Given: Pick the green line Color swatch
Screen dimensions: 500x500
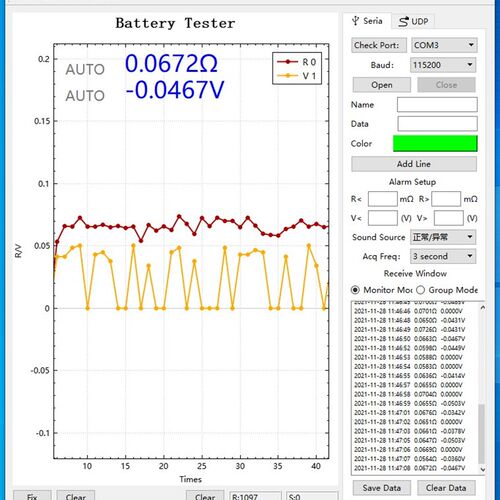Looking at the screenshot, I should pyautogui.click(x=435, y=143).
